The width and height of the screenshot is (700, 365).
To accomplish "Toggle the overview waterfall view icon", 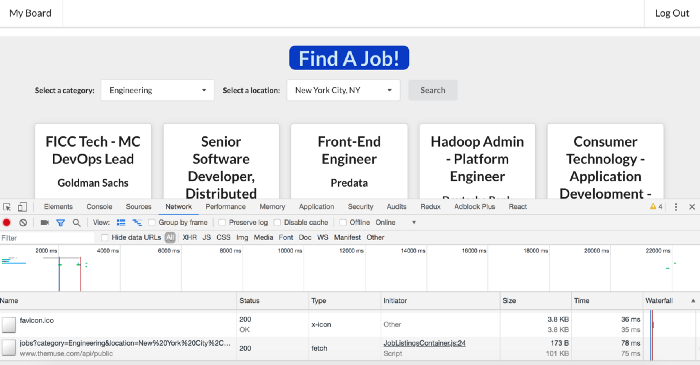I will tap(137, 222).
